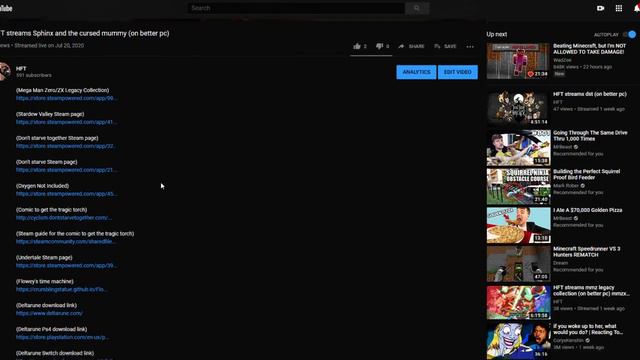Open the Mega Man Zero/ZX Steam link
Image resolution: width=640 pixels, height=360 pixels.
click(66, 98)
